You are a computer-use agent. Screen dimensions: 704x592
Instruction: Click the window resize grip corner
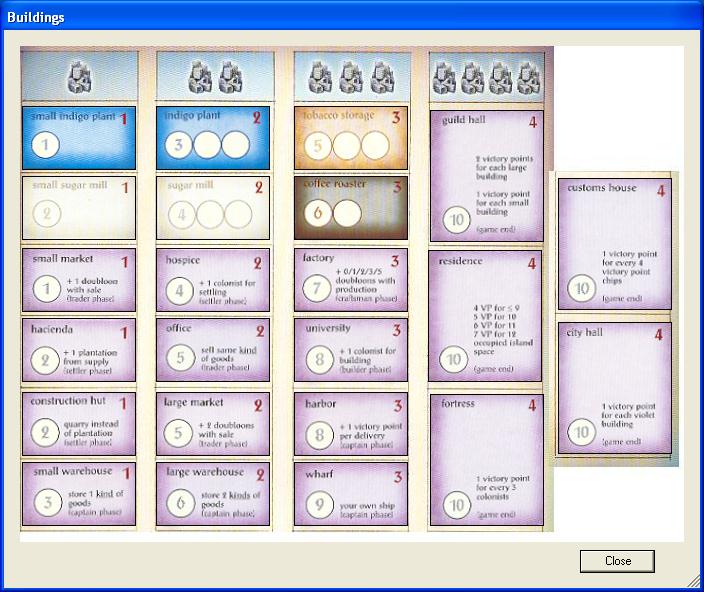(694, 581)
